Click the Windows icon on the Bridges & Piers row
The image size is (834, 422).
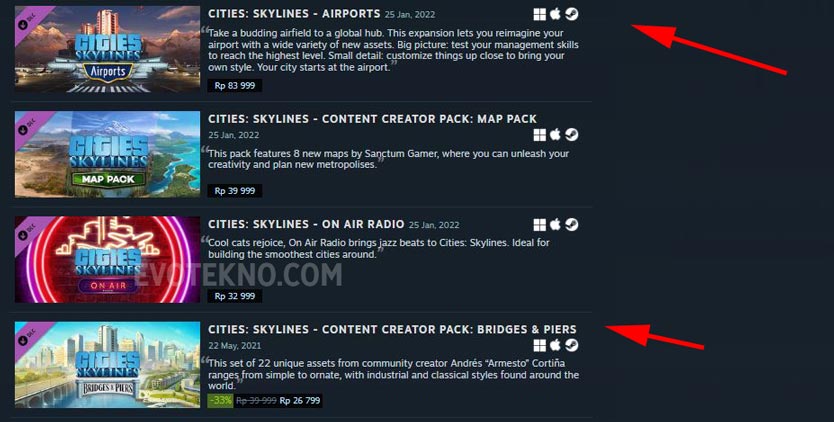[539, 346]
